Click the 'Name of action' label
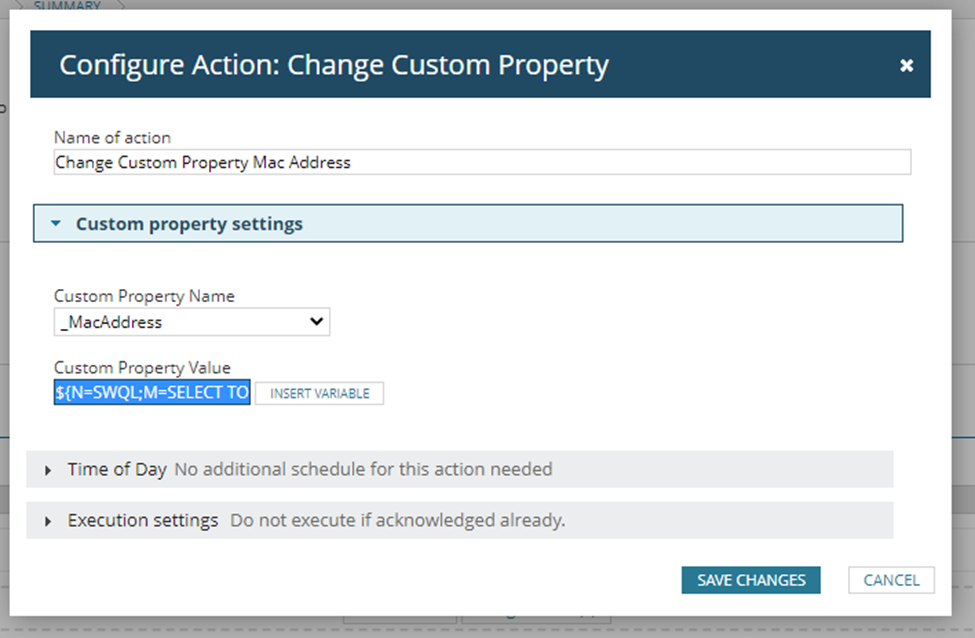975x638 pixels. click(112, 137)
